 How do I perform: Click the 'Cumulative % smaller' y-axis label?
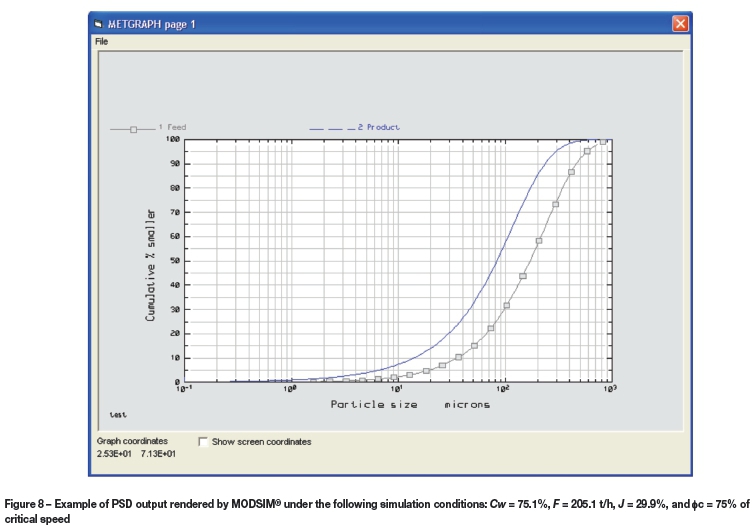(x=152, y=265)
